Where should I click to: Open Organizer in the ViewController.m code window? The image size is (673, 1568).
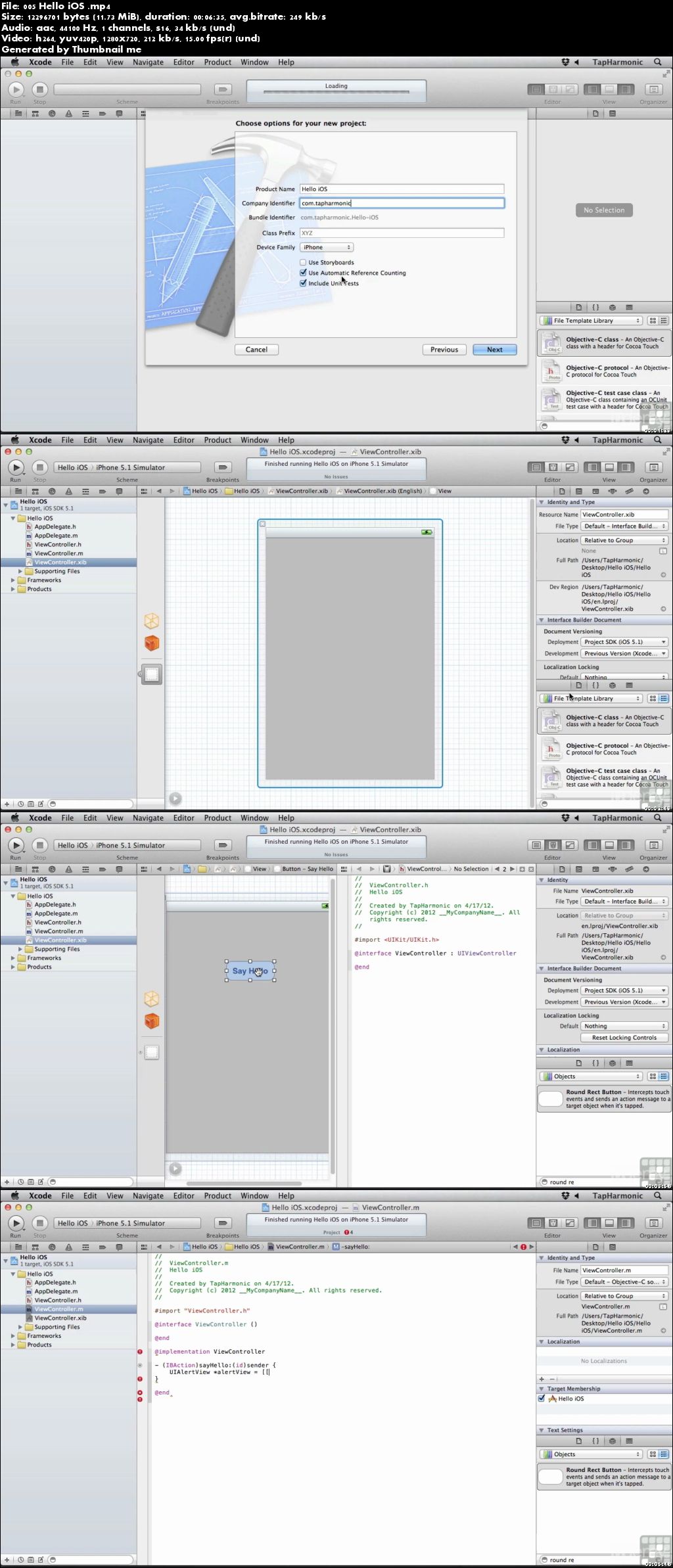pyautogui.click(x=653, y=1223)
